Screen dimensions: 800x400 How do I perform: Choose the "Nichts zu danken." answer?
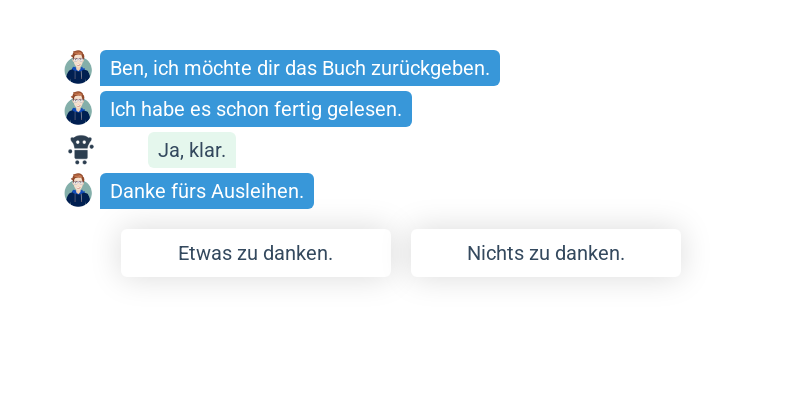tap(545, 253)
